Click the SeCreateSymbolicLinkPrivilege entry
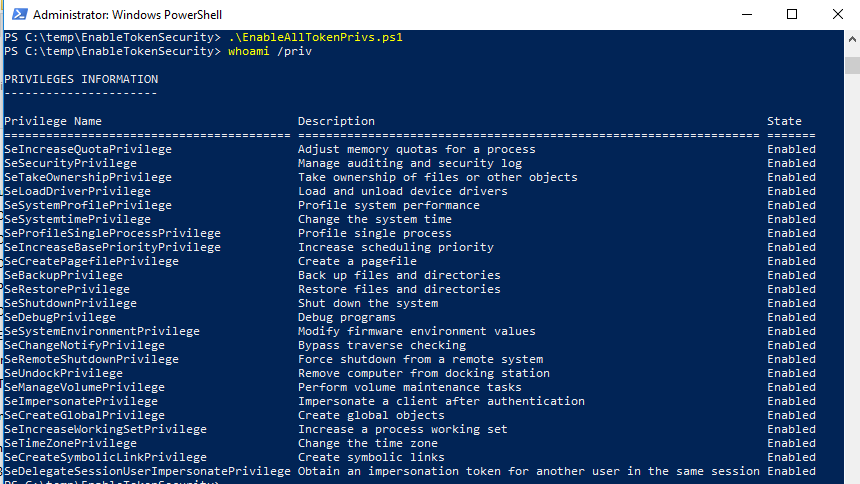The image size is (860, 484). pyautogui.click(x=106, y=457)
